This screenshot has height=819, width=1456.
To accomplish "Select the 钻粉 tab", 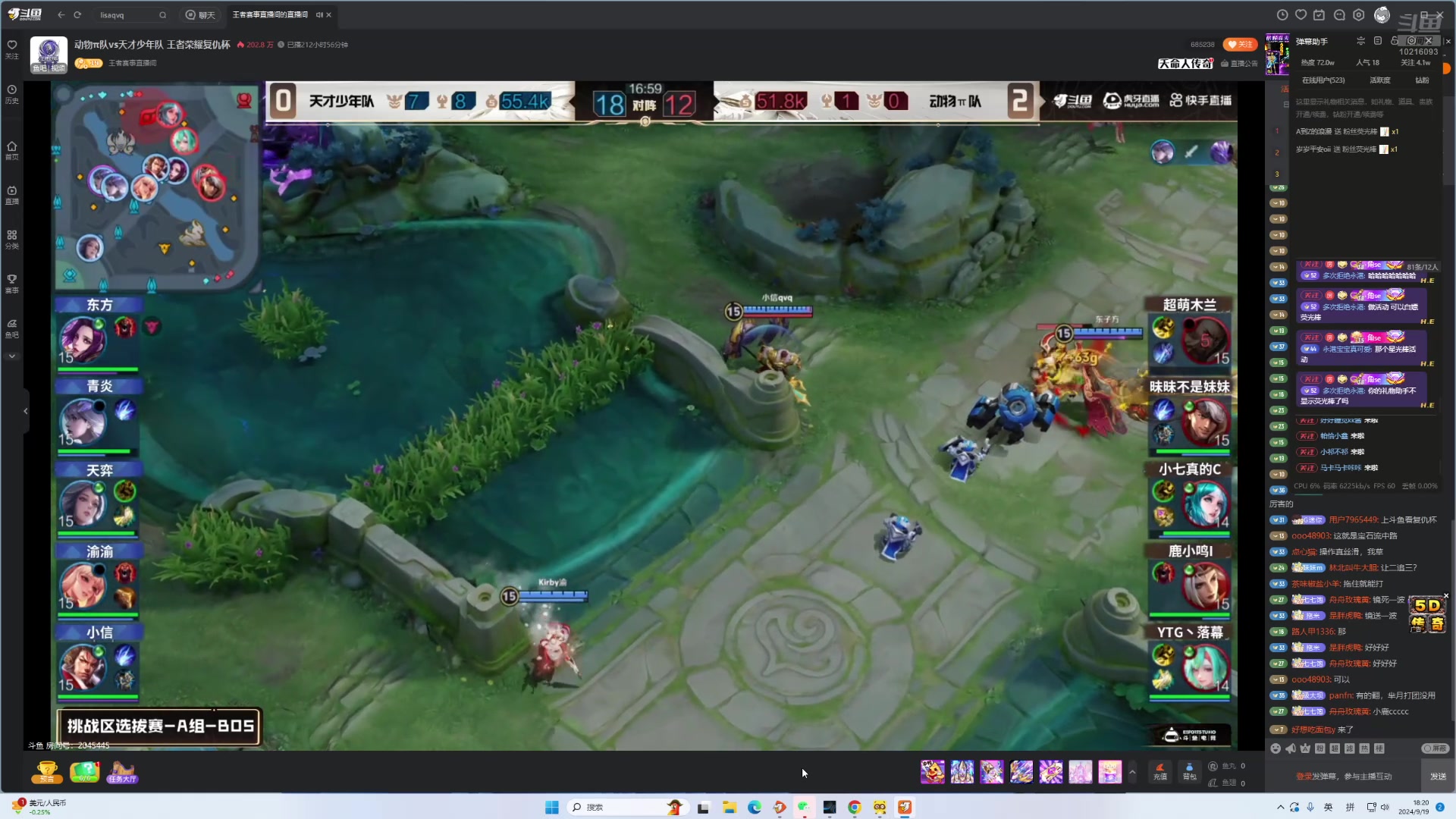I will tap(1422, 80).
